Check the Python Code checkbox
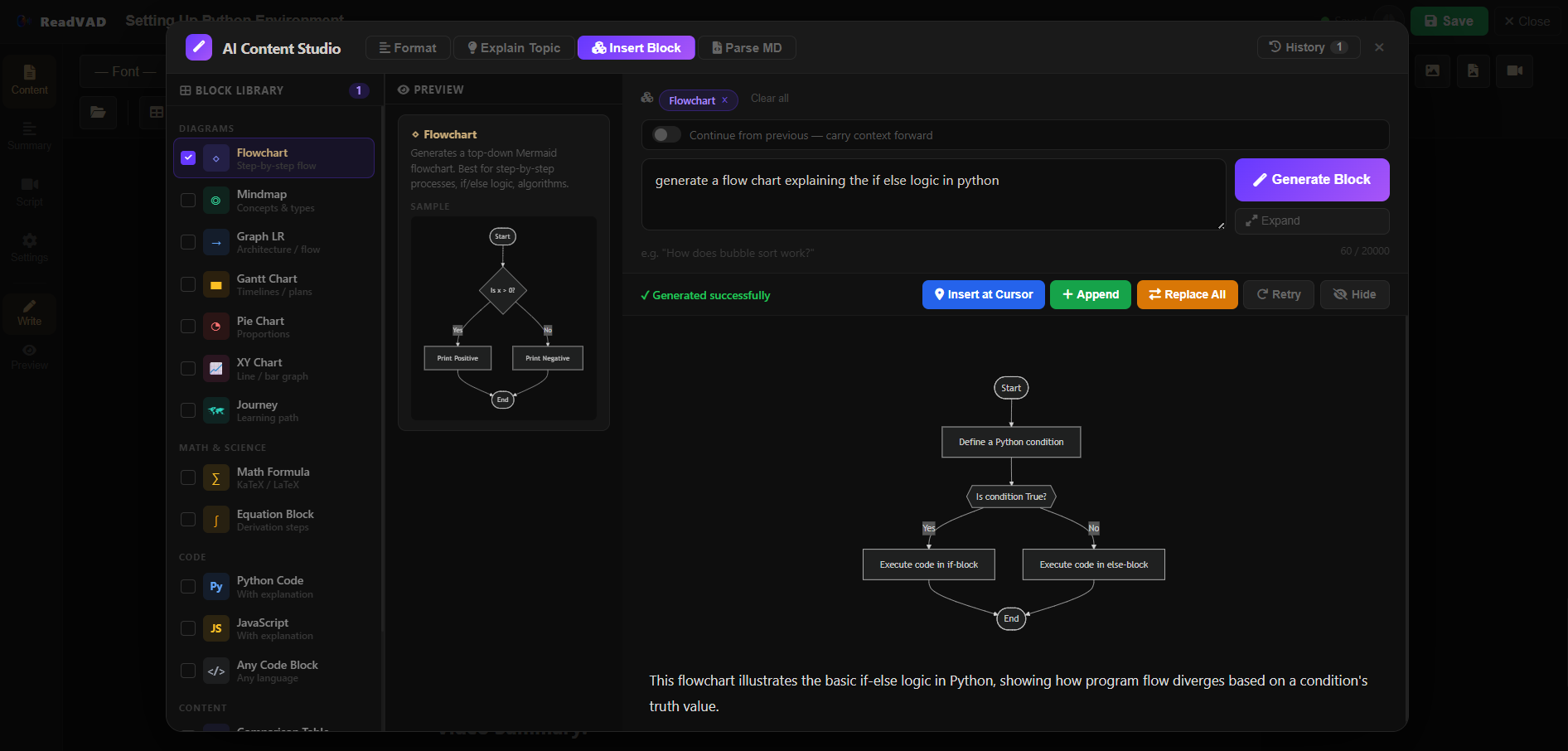The height and width of the screenshot is (751, 1568). tap(188, 586)
